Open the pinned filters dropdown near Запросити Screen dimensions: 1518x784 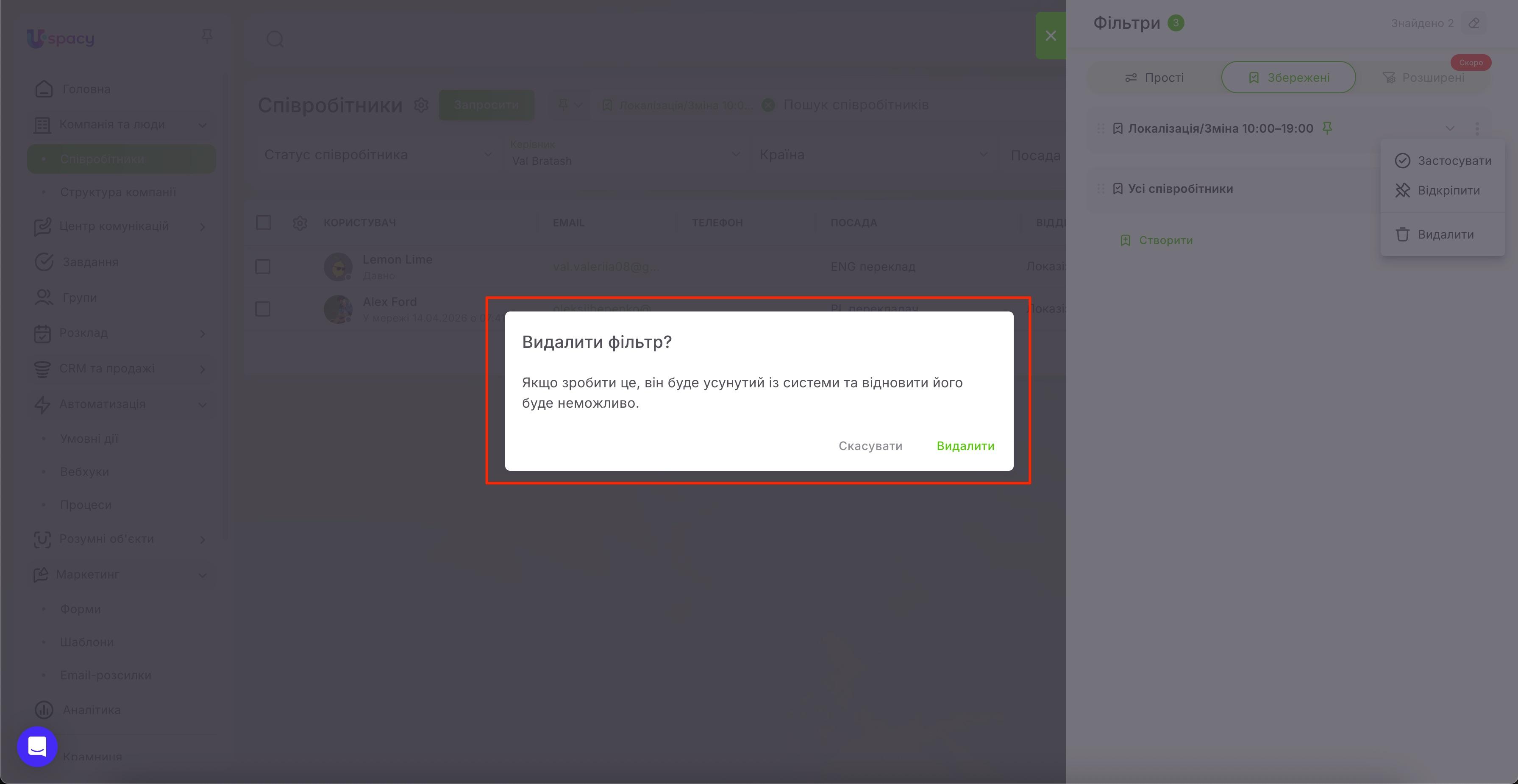(570, 105)
